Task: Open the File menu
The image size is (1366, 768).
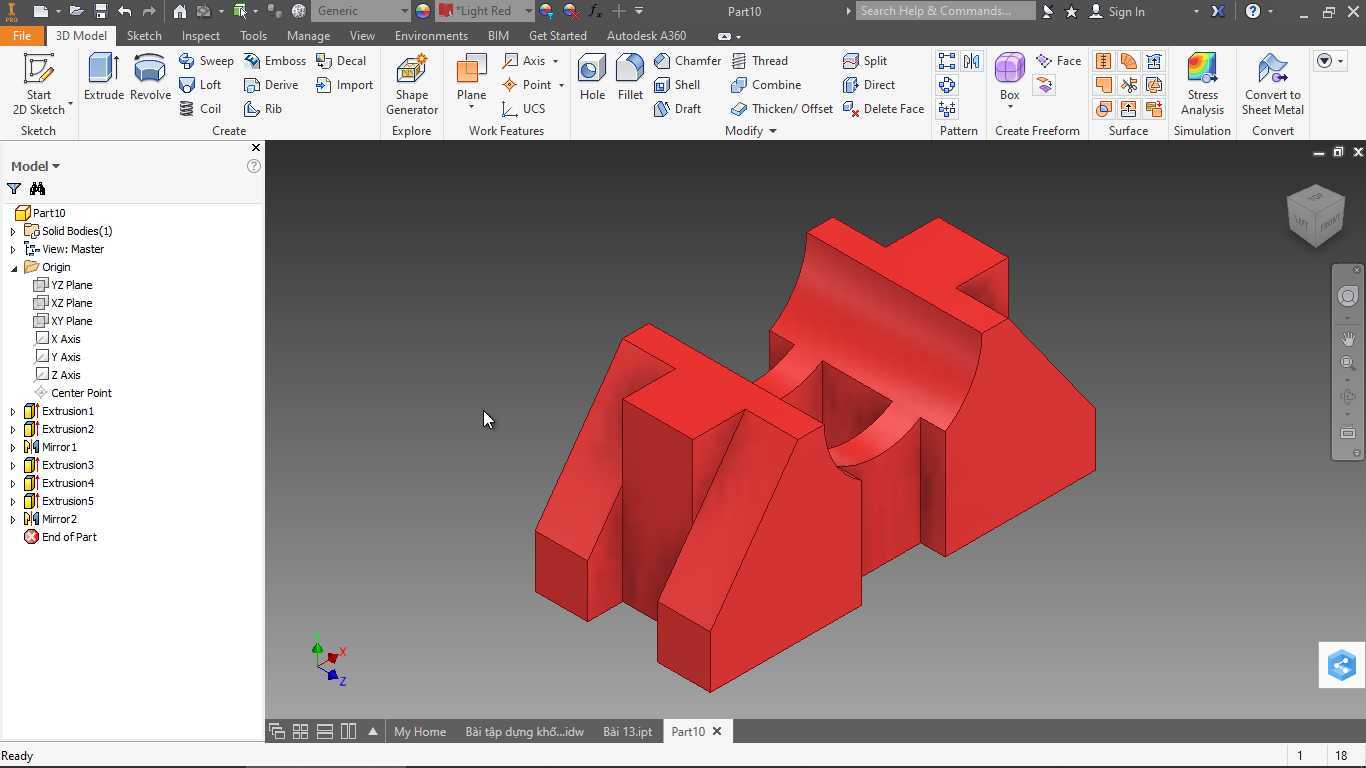Action: (x=21, y=35)
